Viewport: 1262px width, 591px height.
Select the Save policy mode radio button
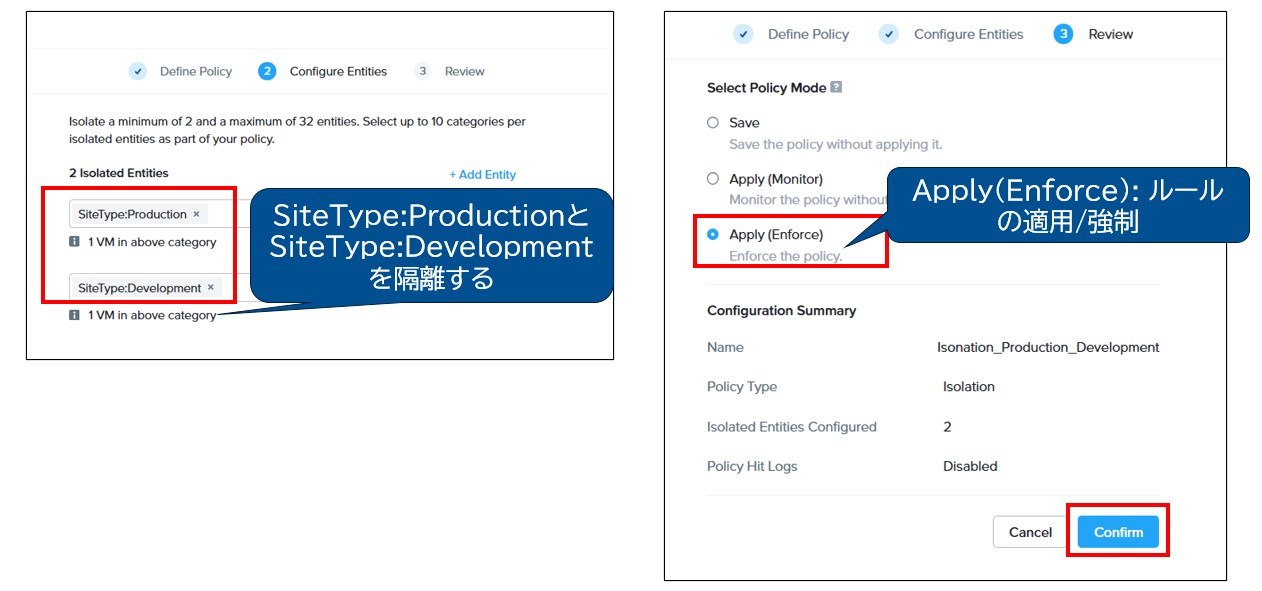click(713, 123)
